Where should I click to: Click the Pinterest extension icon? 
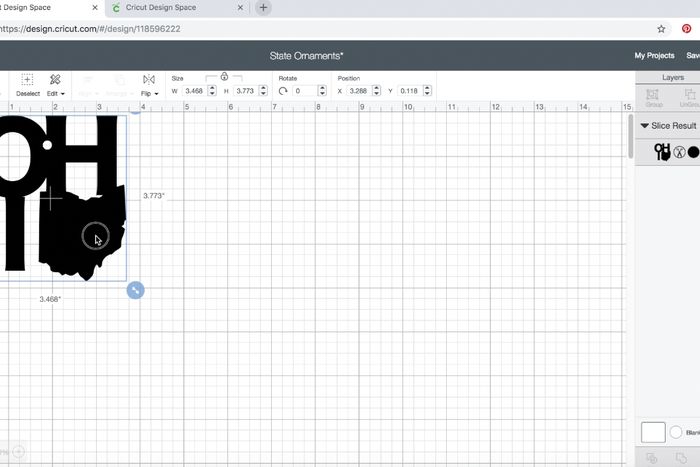687,29
